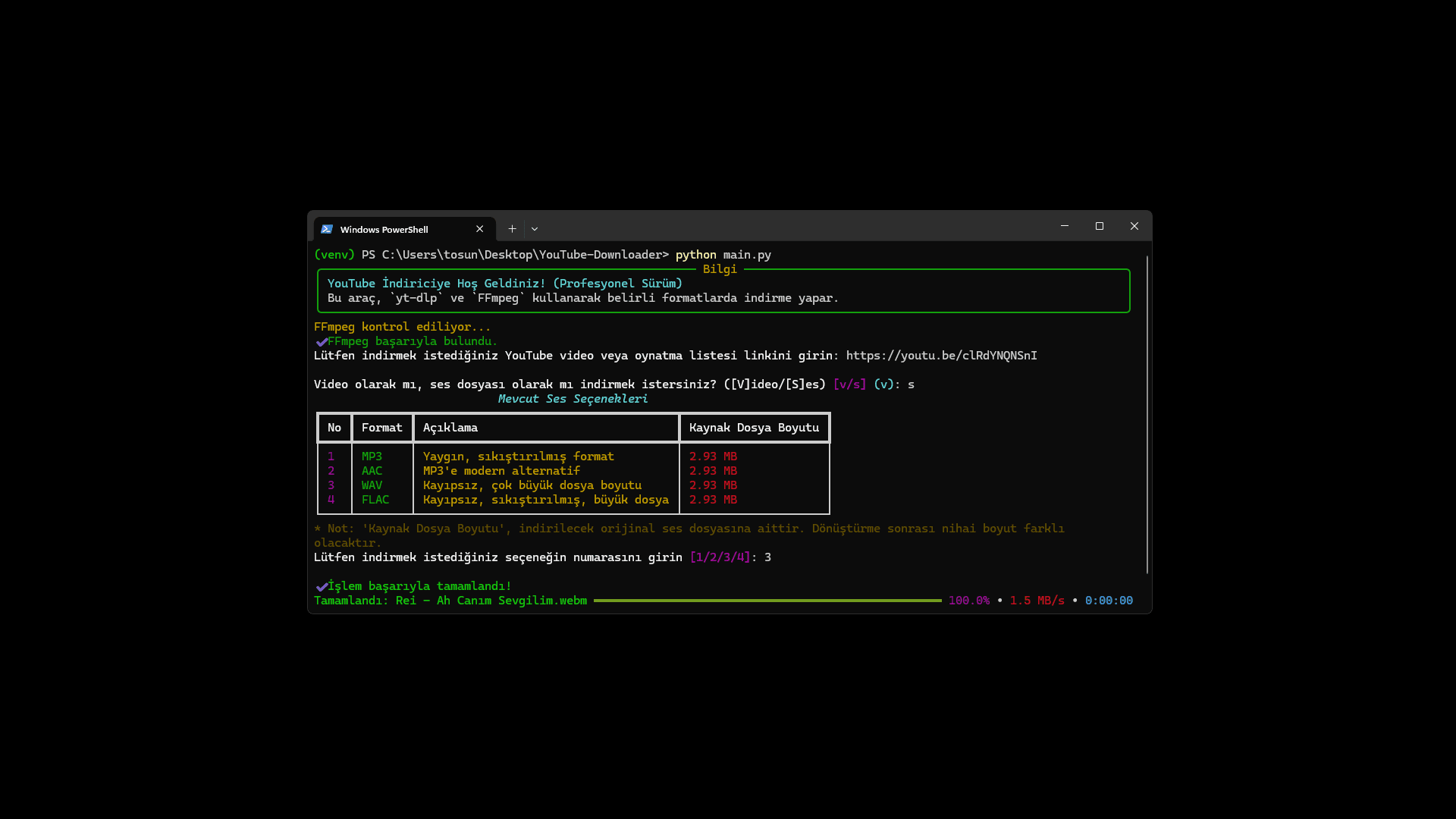The height and width of the screenshot is (819, 1456).
Task: Click 'Rei - Ah Canım Sevgilim.webm' filename
Action: click(x=491, y=601)
